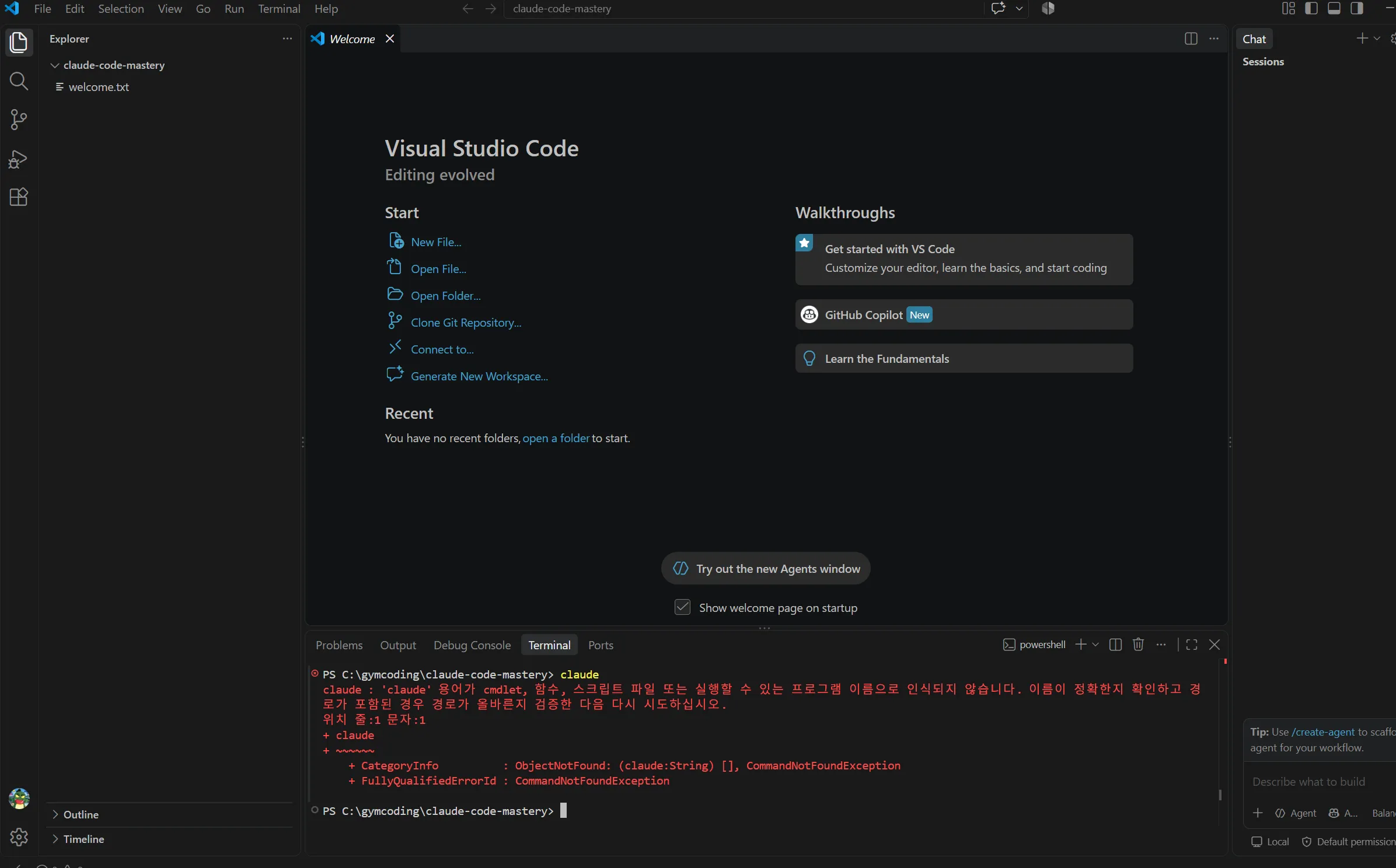Click the hexagon agent icon in the title bar

click(x=1048, y=8)
